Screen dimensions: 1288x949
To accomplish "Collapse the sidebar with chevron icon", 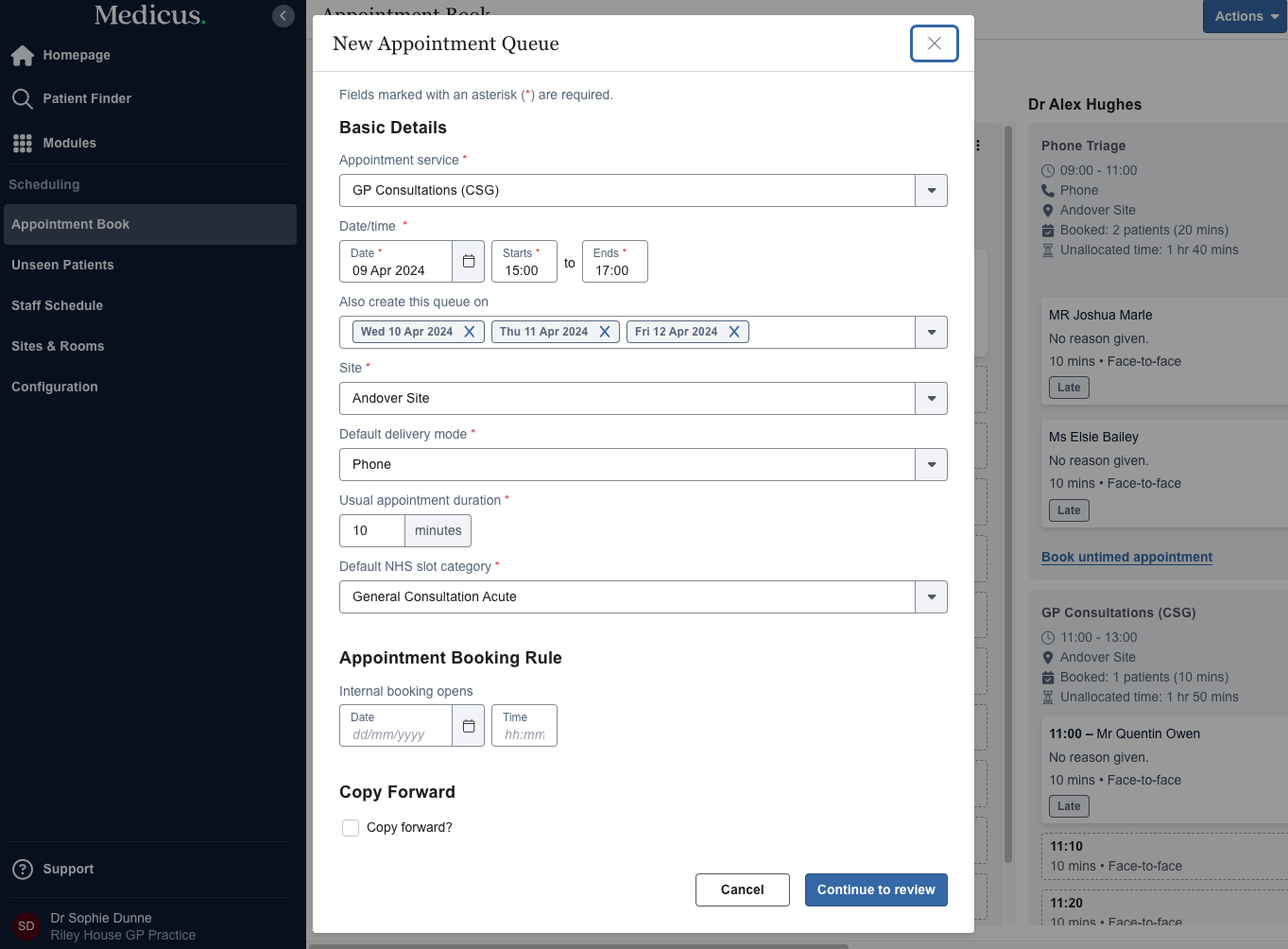I will coord(283,16).
